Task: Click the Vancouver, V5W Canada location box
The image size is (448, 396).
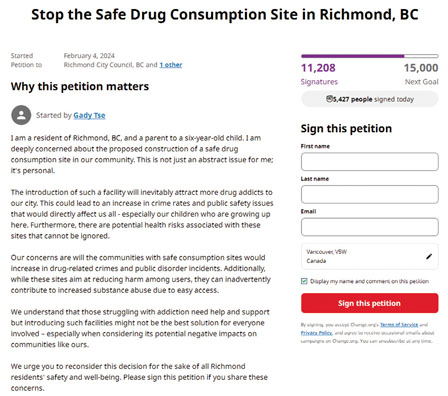Action: (369, 256)
